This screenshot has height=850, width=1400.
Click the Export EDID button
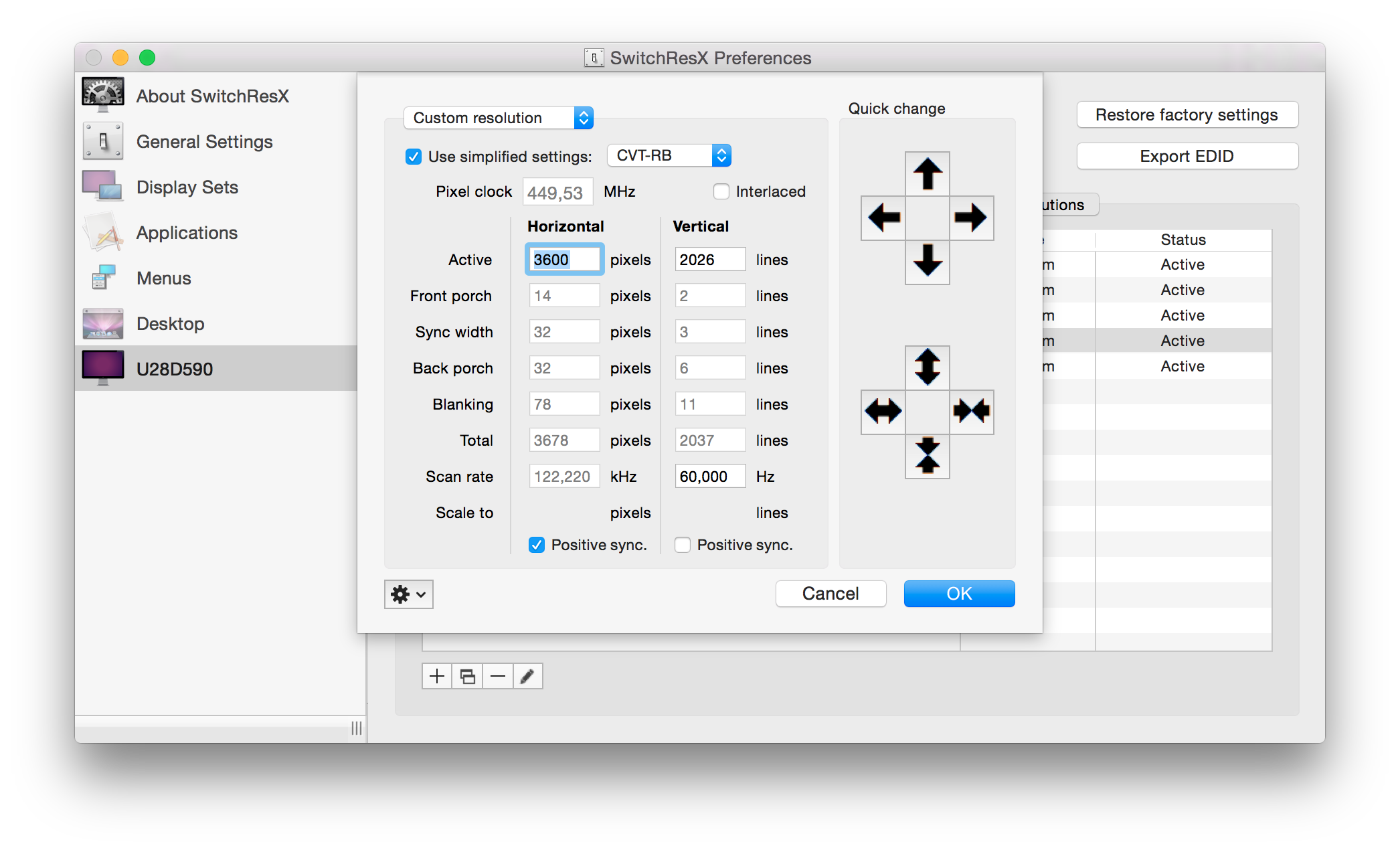[1187, 157]
